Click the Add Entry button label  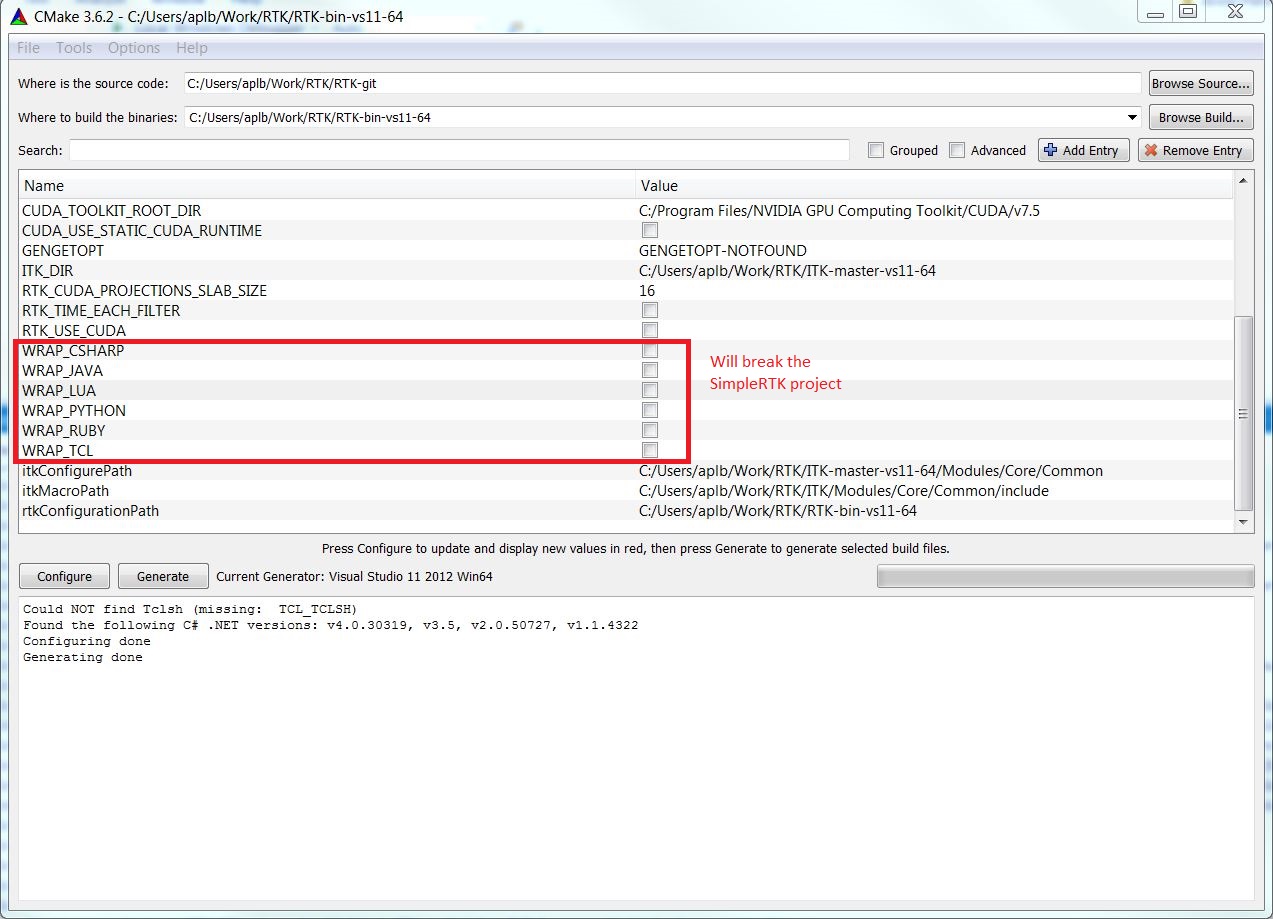(1090, 150)
